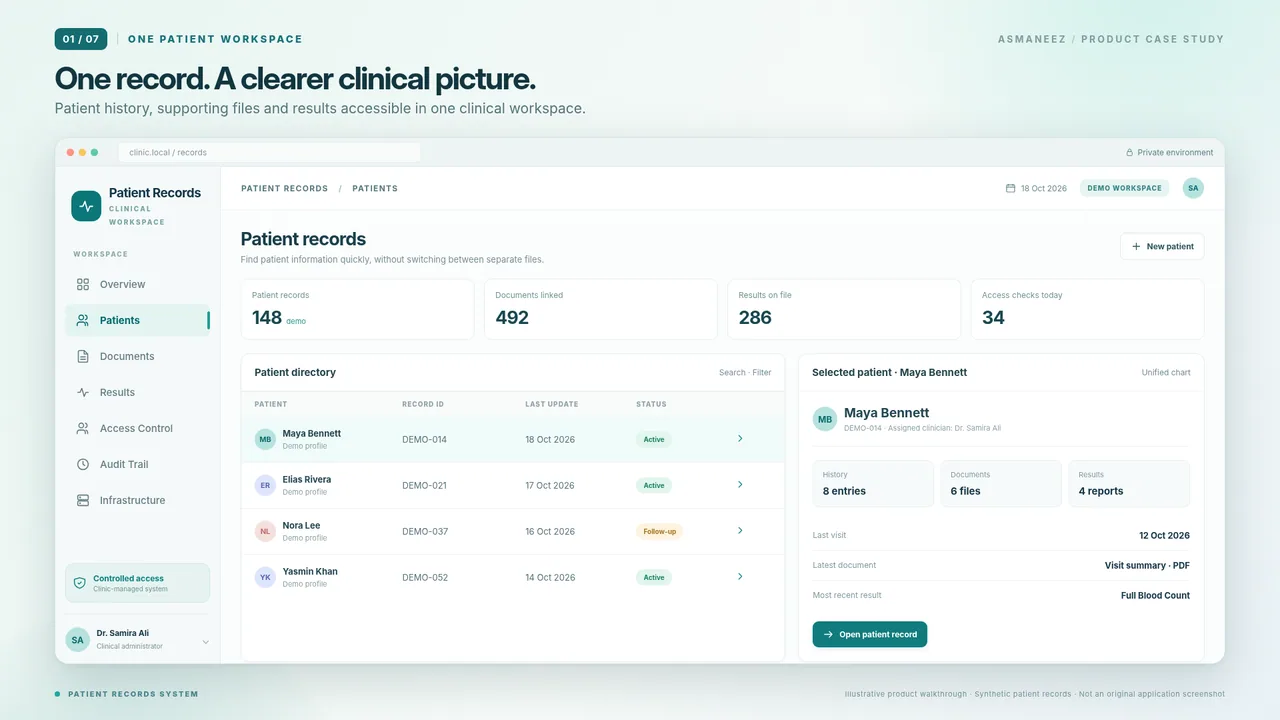Click the plus icon on New patient
The height and width of the screenshot is (720, 1280).
1136,246
